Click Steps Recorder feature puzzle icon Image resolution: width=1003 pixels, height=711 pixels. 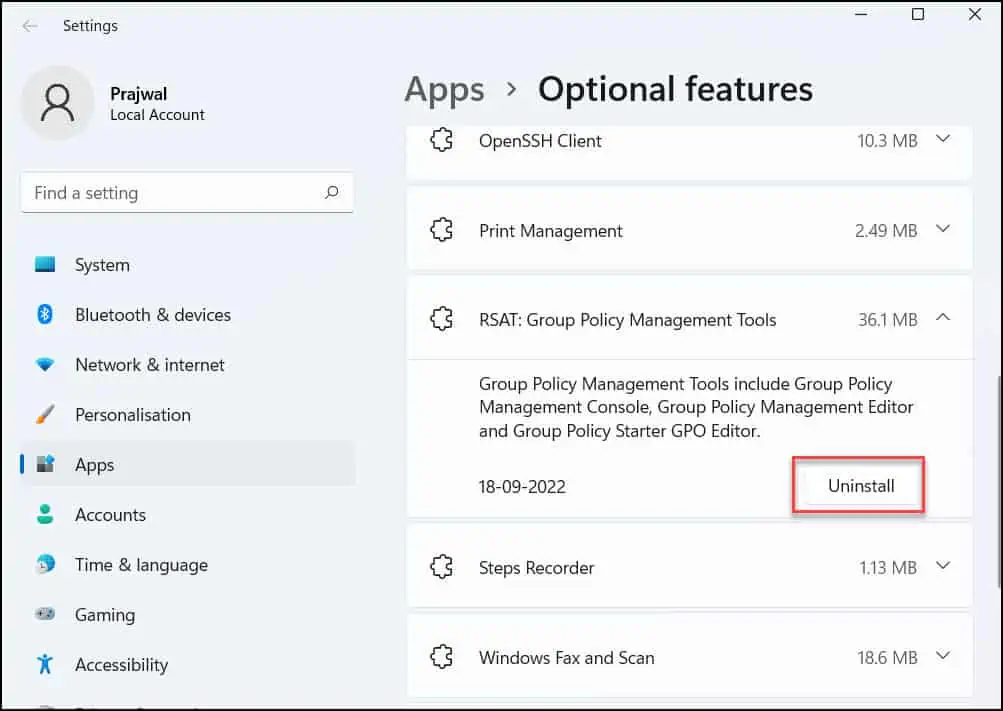click(x=441, y=566)
